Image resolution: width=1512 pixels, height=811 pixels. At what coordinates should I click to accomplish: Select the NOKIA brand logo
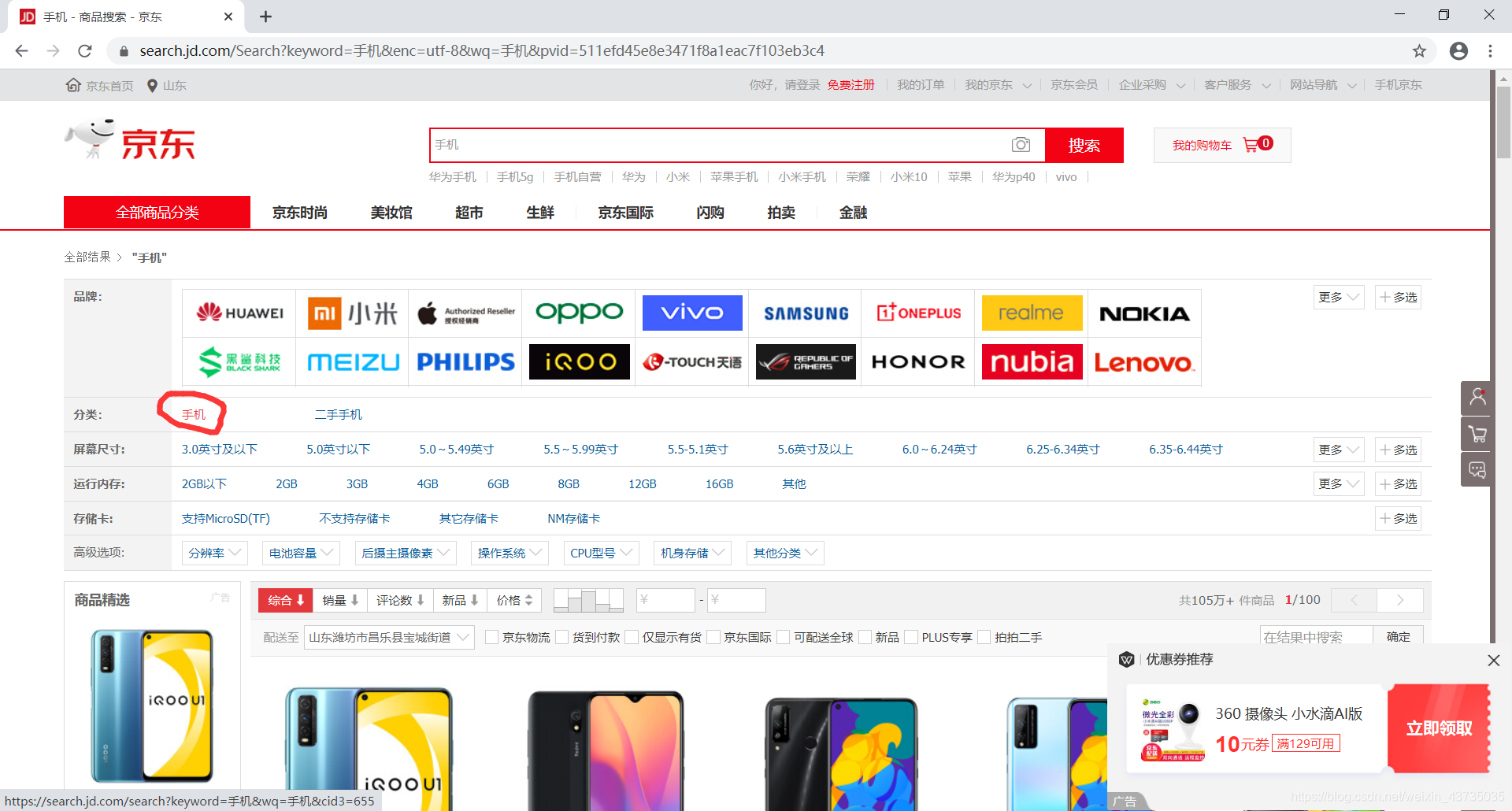tap(1144, 313)
